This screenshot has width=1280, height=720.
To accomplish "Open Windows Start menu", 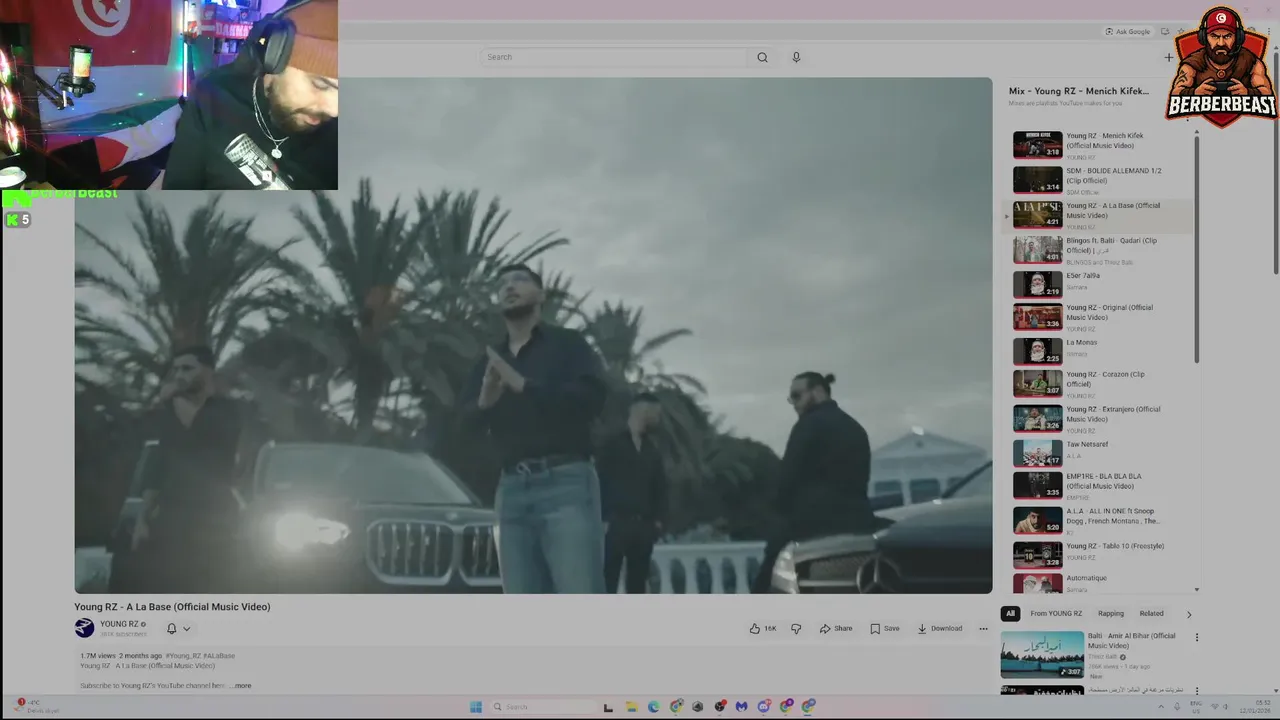I will pos(476,707).
